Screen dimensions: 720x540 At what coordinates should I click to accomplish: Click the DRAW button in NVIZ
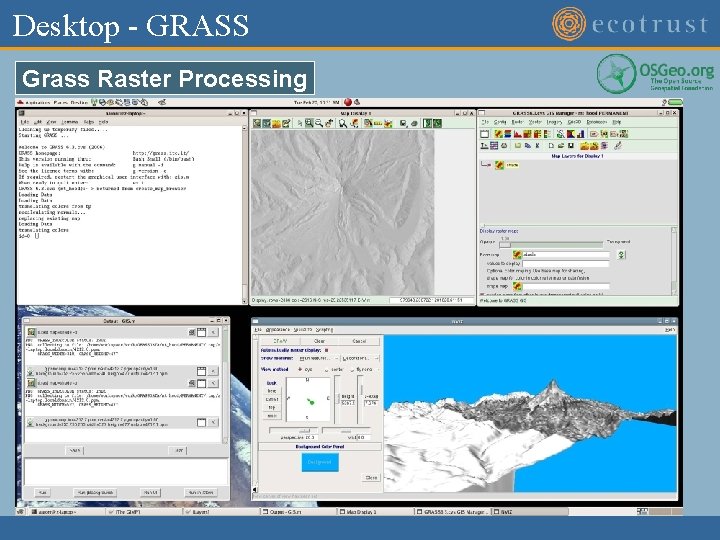point(280,341)
